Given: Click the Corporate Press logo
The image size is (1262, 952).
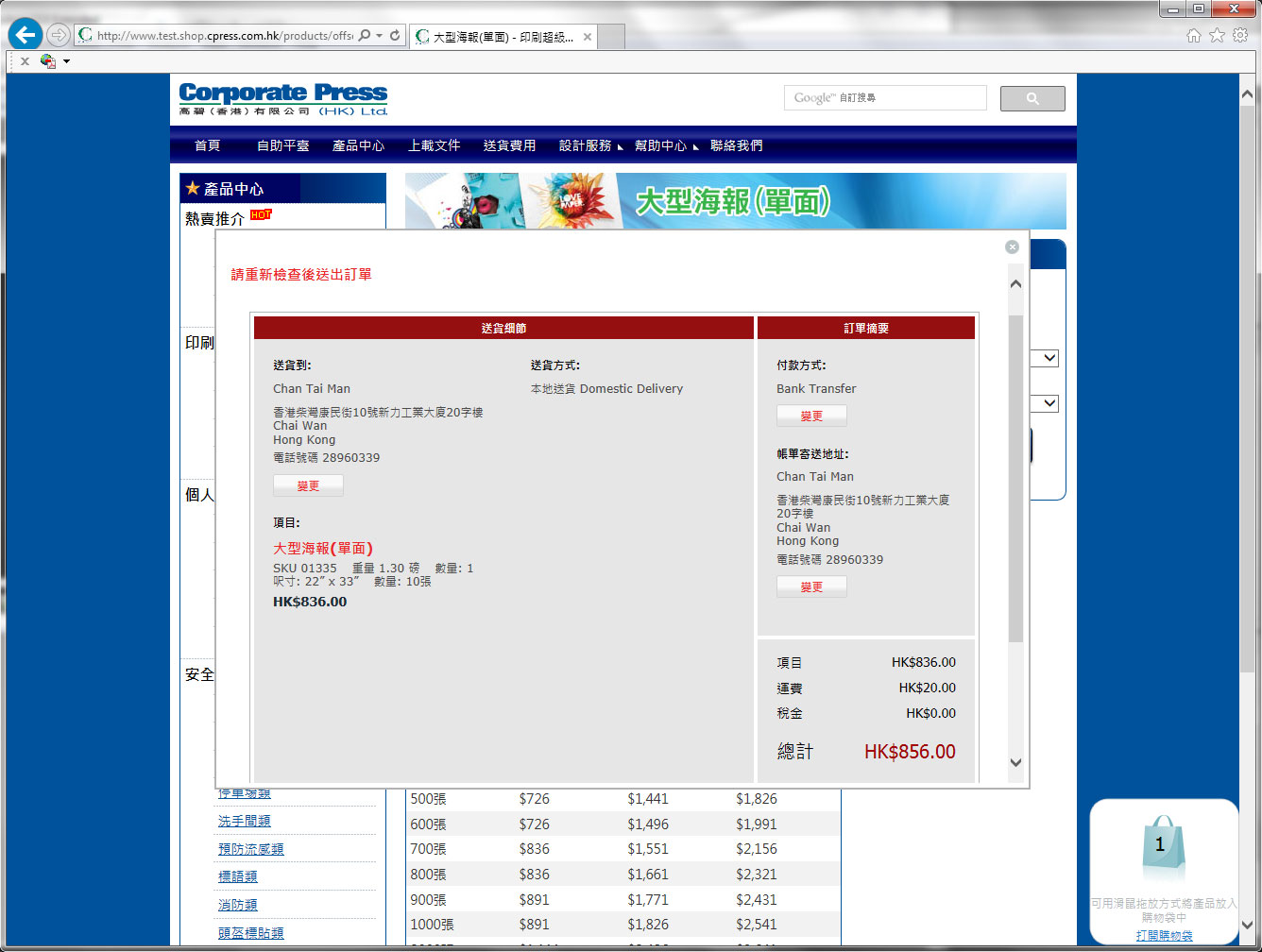Looking at the screenshot, I should pos(283,98).
